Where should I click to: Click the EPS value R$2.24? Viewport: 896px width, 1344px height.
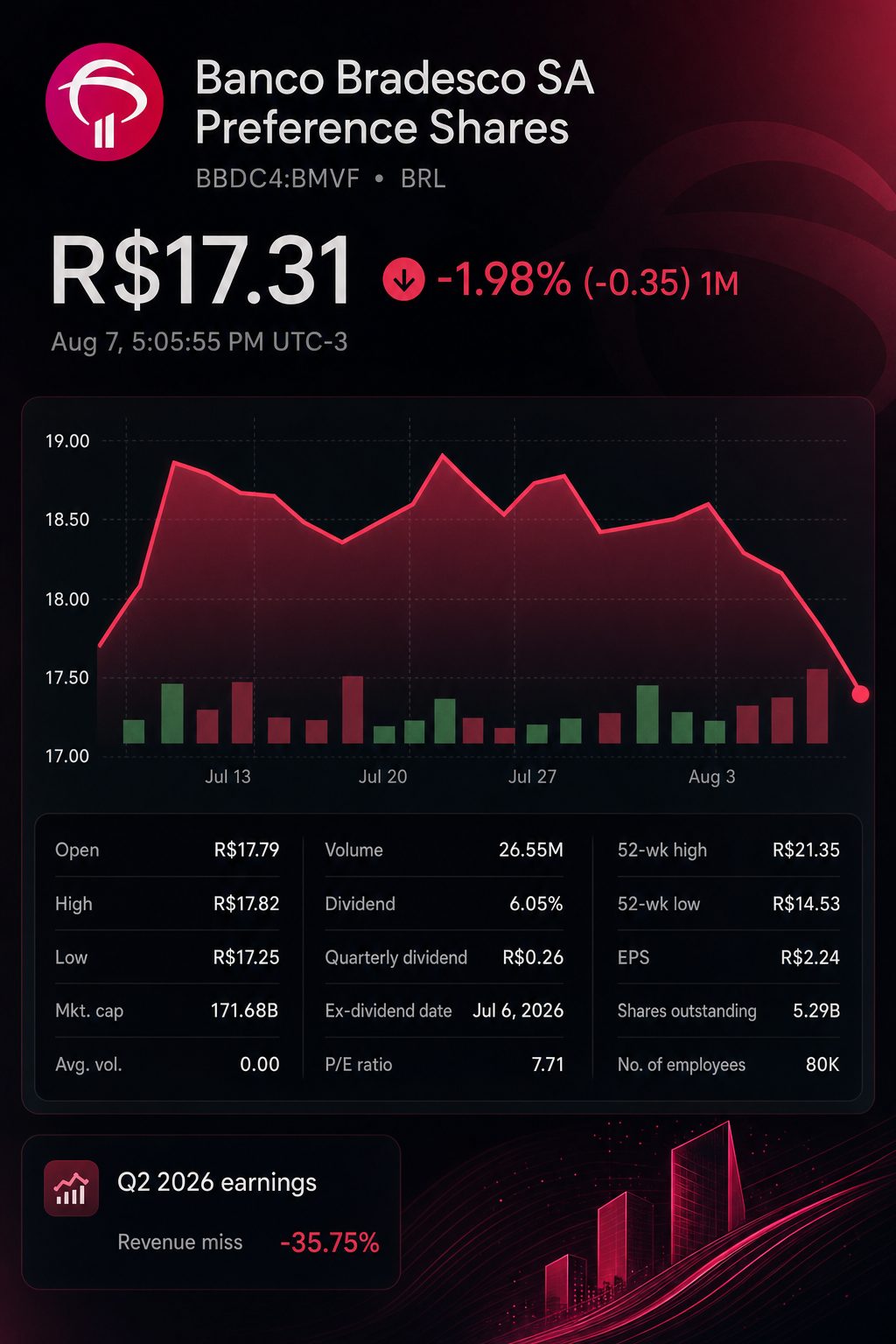[x=810, y=957]
